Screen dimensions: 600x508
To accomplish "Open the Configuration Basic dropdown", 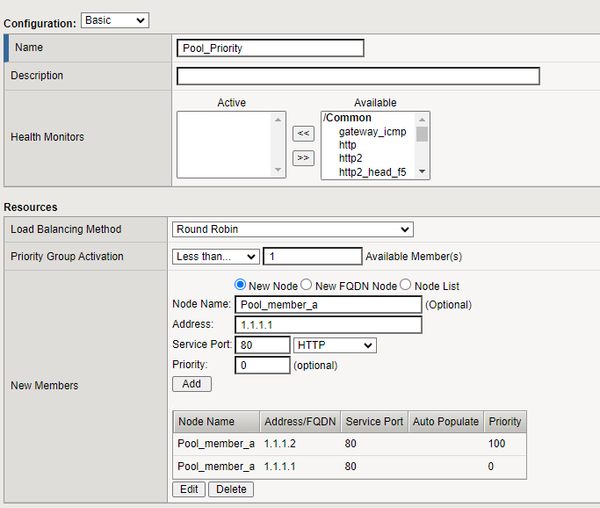I will (116, 20).
